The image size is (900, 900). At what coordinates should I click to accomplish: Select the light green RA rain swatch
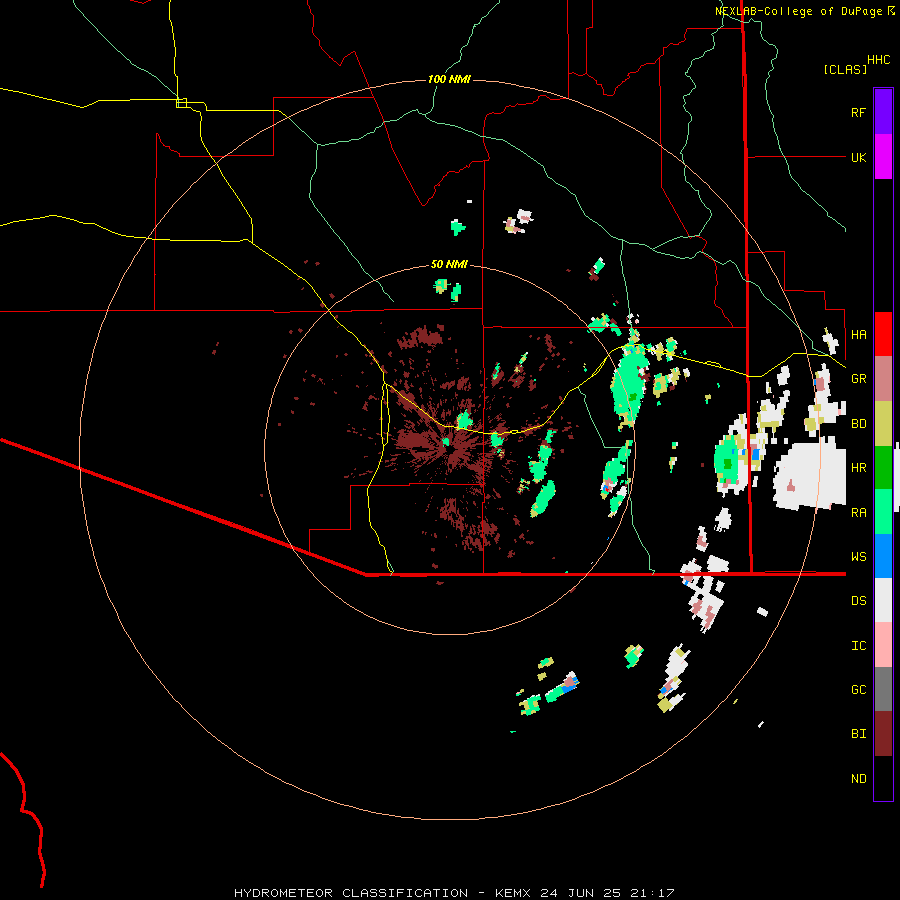(x=883, y=512)
